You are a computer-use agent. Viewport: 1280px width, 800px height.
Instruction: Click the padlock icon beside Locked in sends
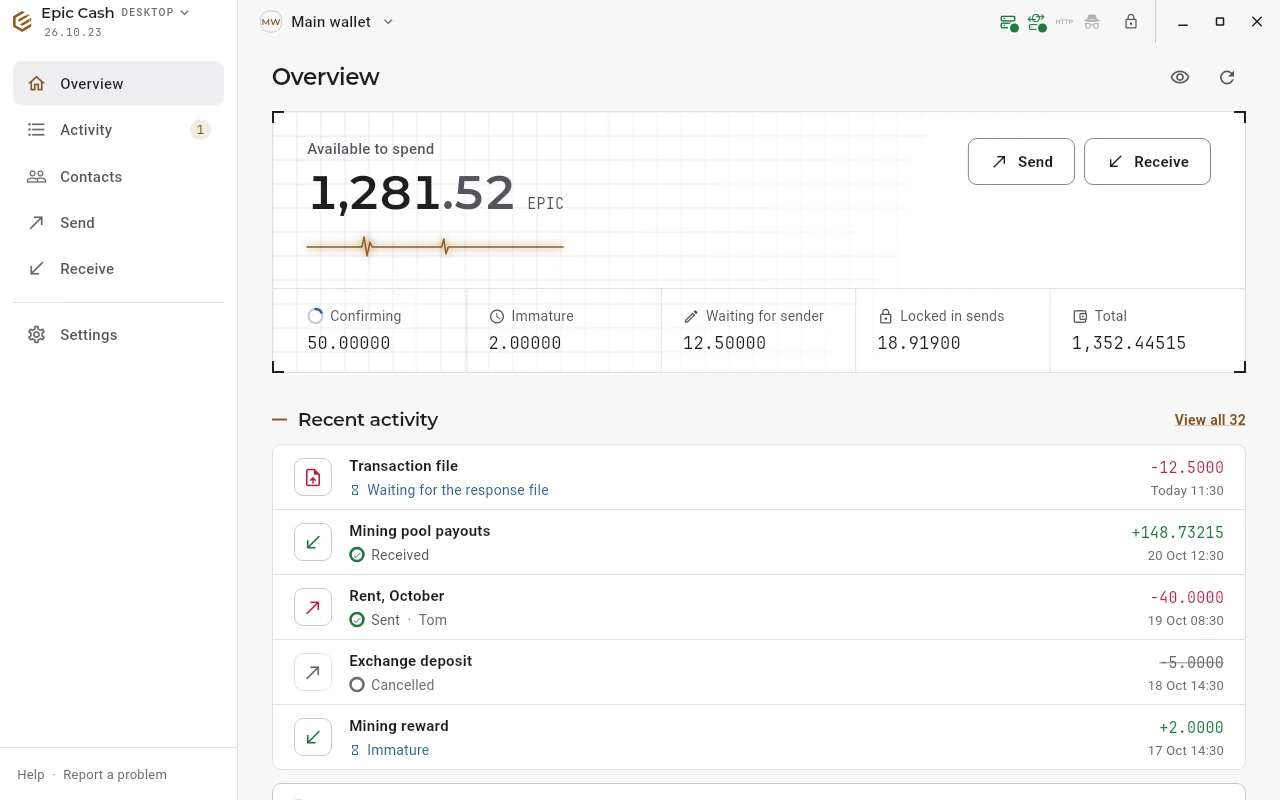885,316
